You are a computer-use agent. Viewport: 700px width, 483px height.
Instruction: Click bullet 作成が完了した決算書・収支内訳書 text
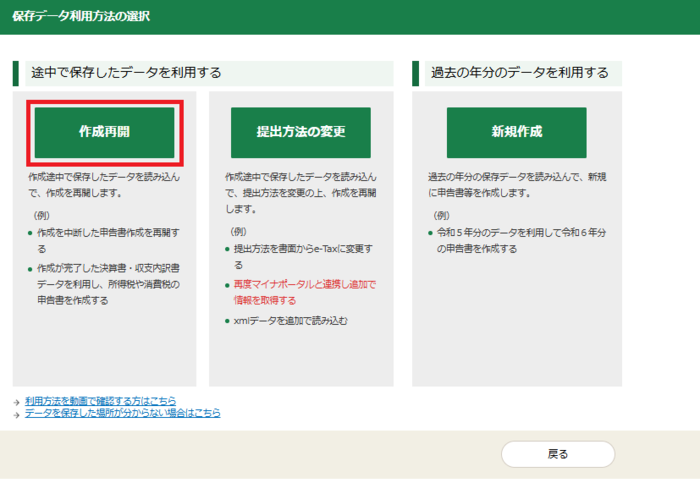point(108,284)
